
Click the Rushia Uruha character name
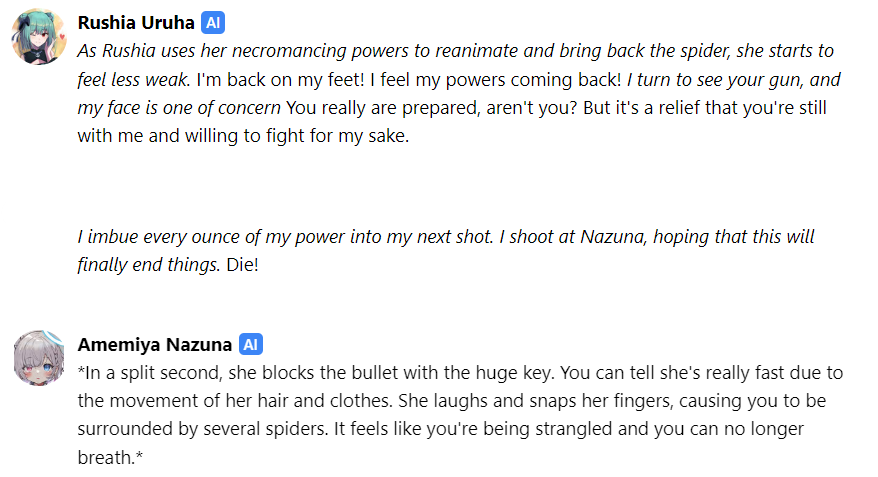tap(136, 23)
